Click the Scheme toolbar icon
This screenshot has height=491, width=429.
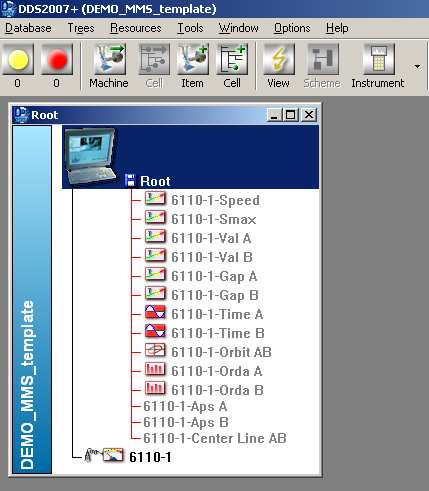coord(322,59)
